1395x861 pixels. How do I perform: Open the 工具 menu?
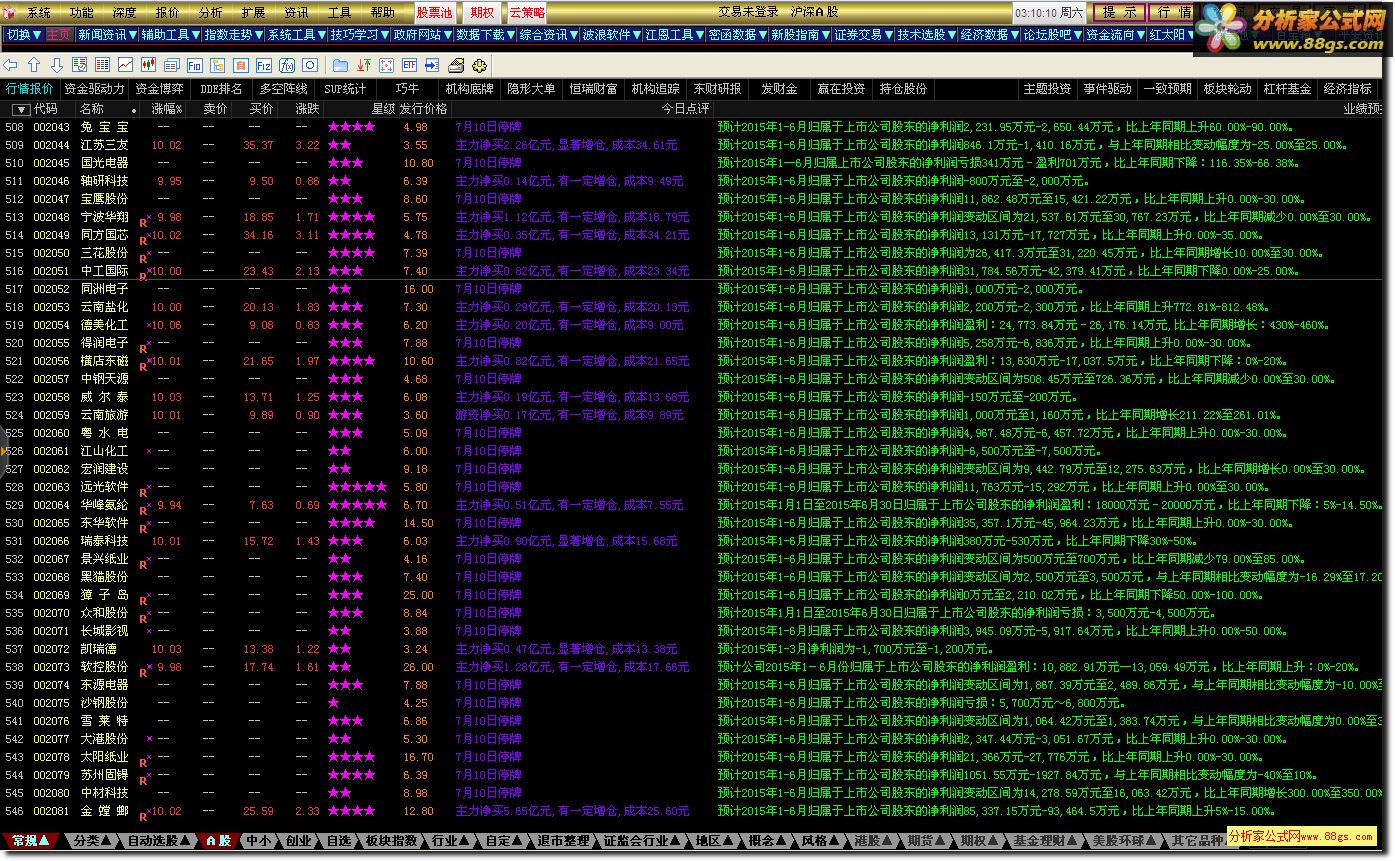point(339,13)
